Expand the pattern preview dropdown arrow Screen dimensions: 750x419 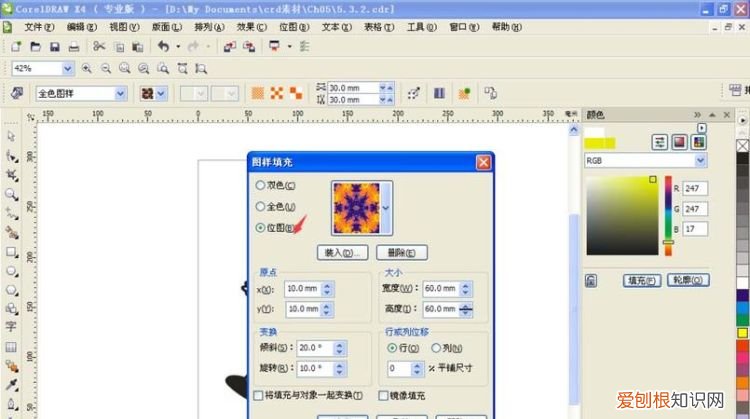tap(386, 208)
